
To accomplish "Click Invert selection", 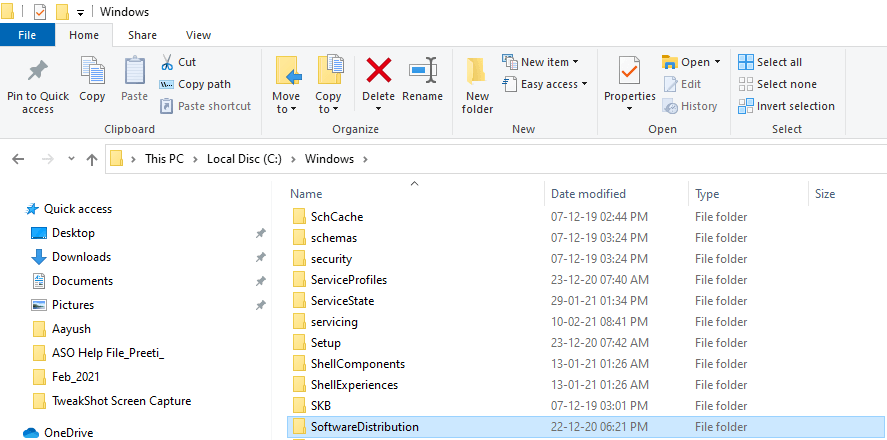I will [787, 106].
